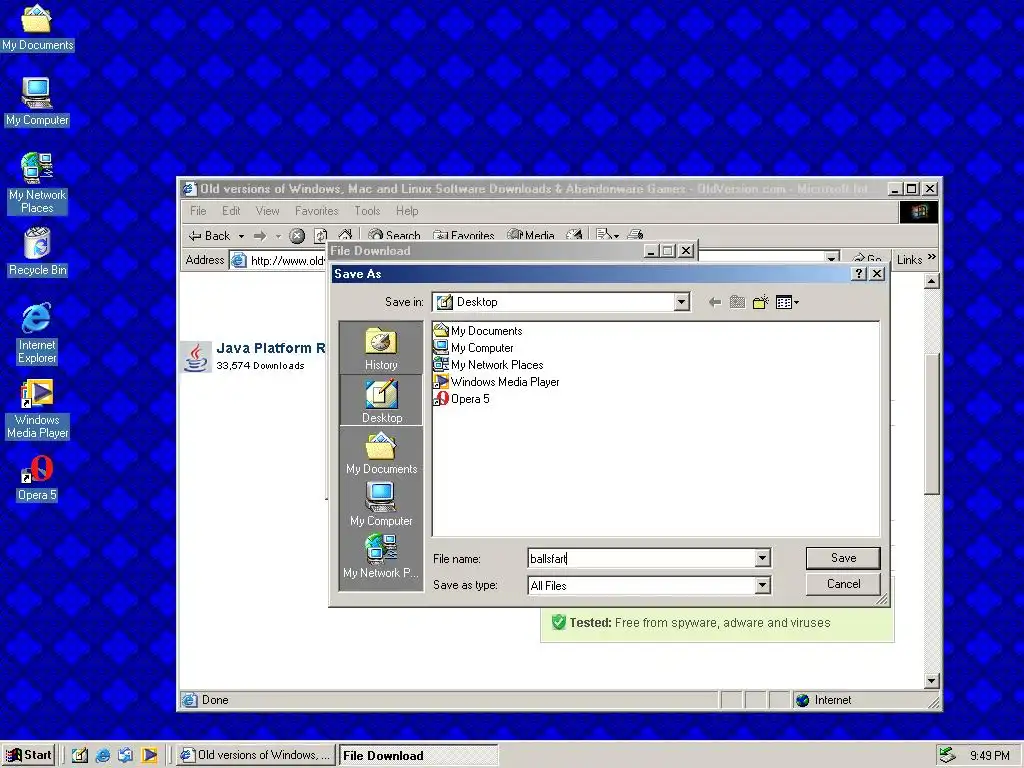This screenshot has width=1024, height=768.
Task: Click the Home icon in IE toolbar
Action: point(345,234)
